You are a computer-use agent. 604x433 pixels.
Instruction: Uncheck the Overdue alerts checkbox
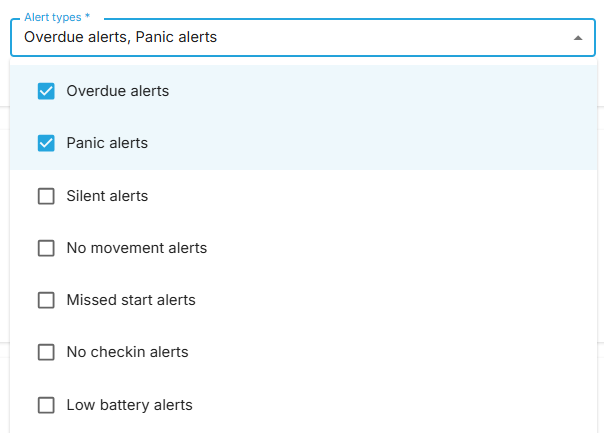point(46,91)
